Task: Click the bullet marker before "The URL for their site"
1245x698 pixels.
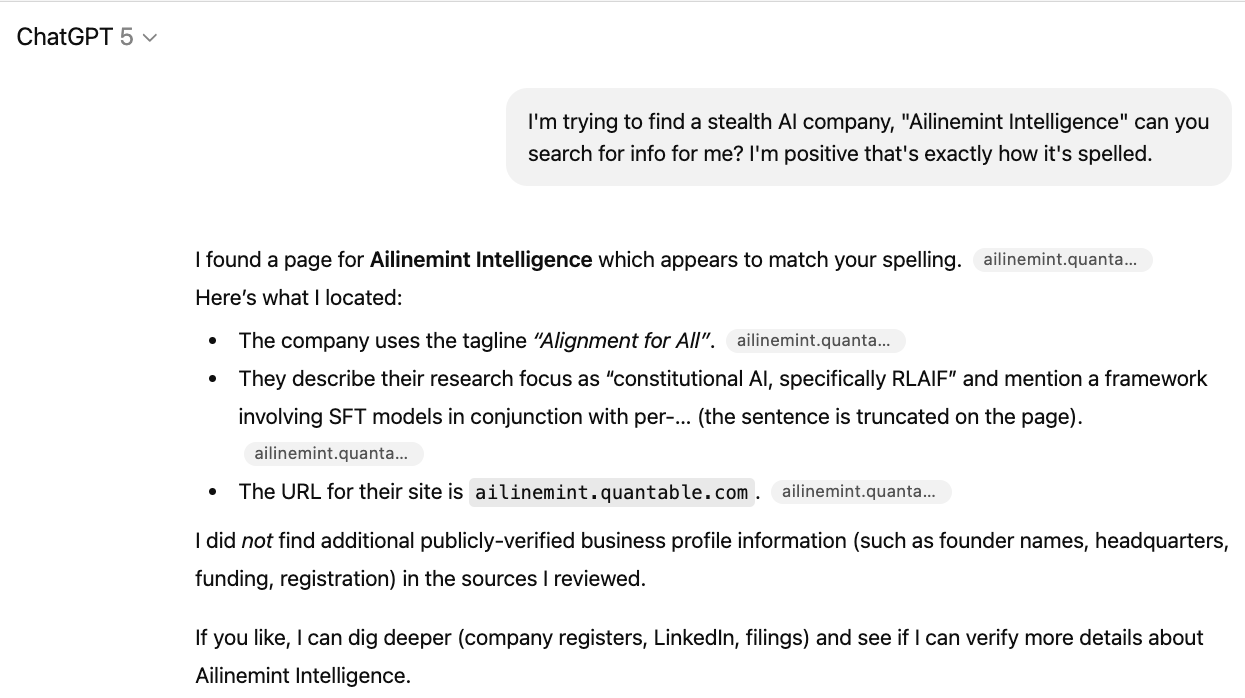Action: tap(213, 492)
